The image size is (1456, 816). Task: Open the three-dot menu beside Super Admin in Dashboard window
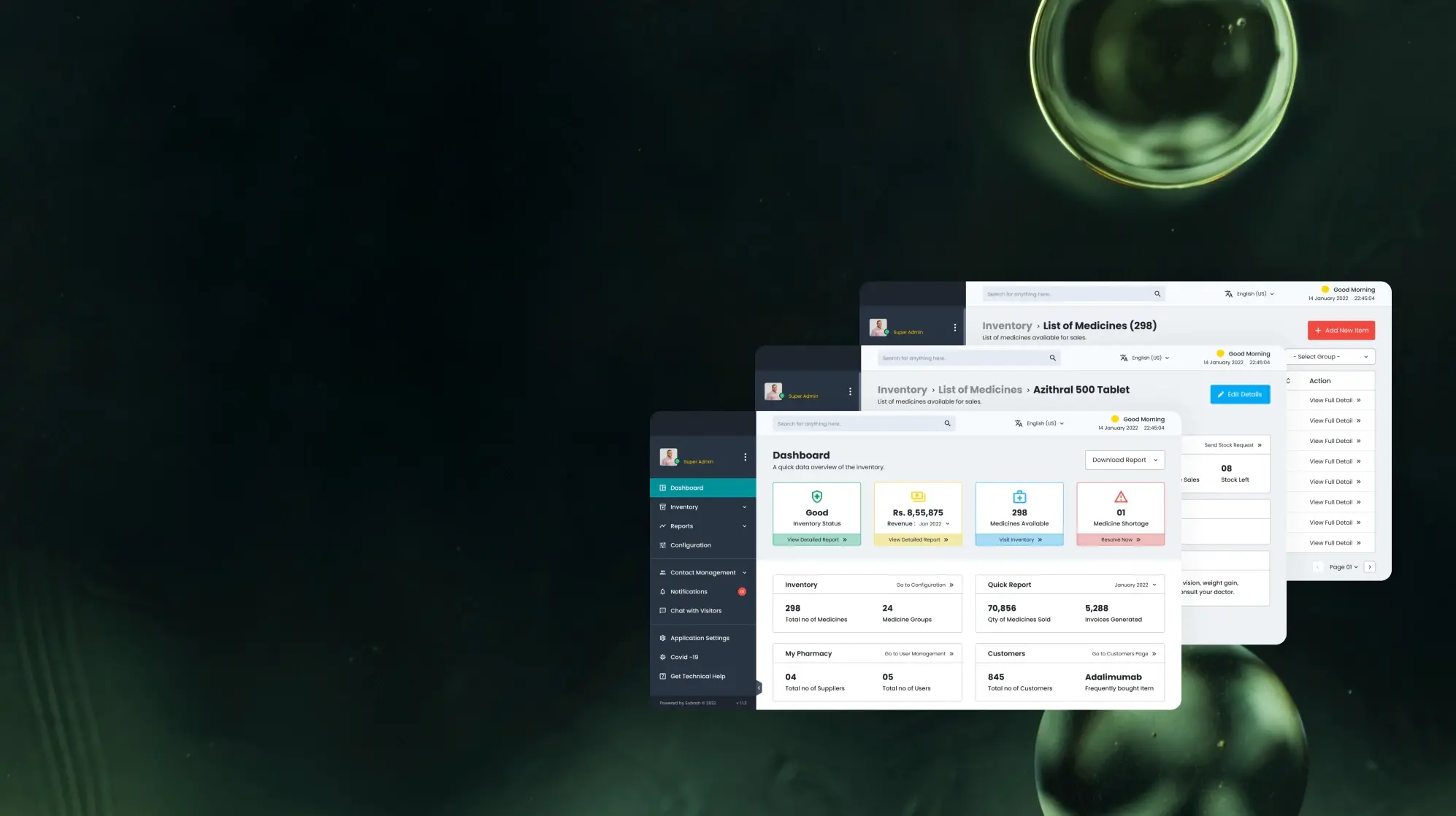(x=745, y=457)
